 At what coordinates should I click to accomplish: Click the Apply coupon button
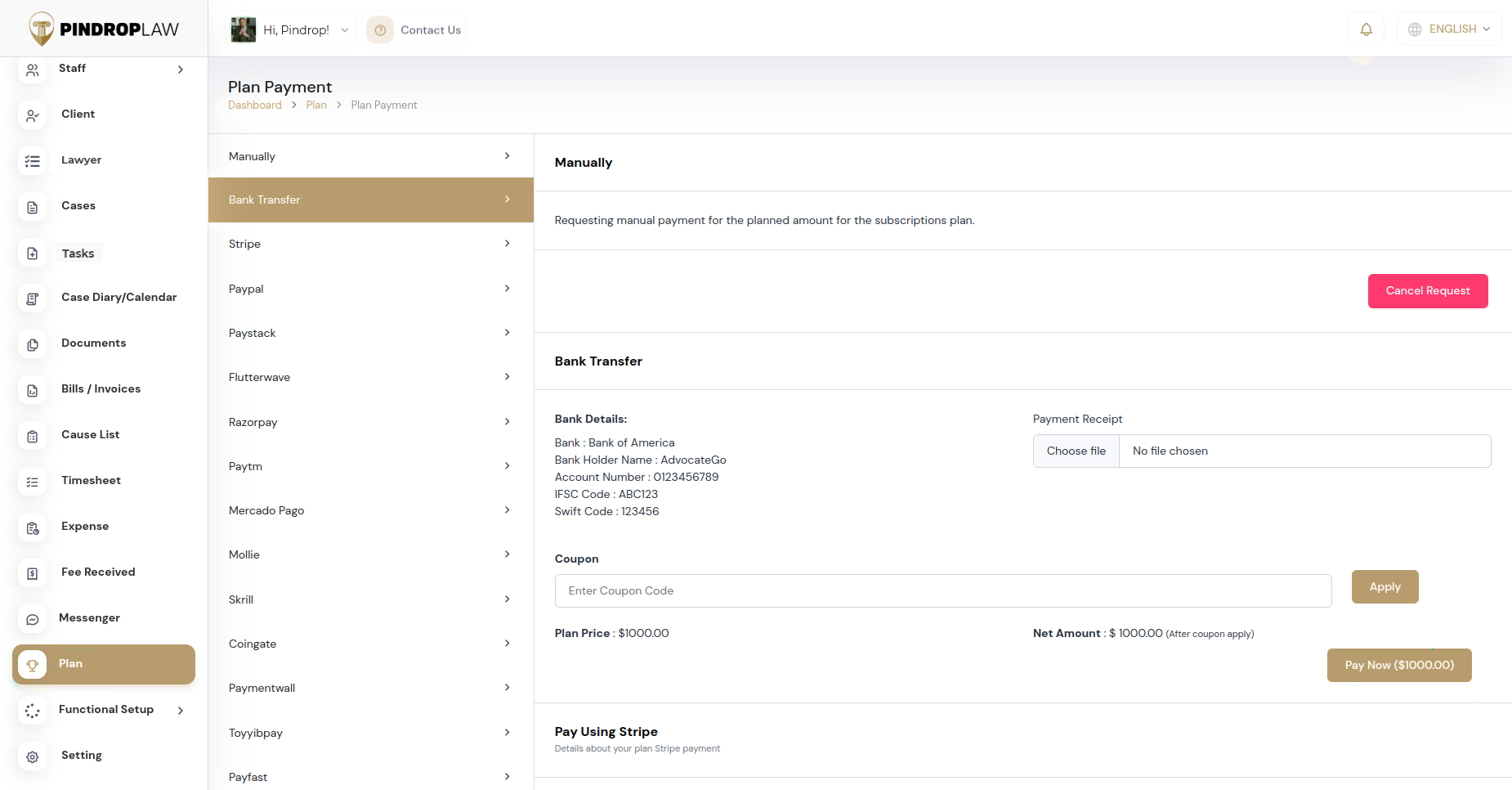point(1385,587)
